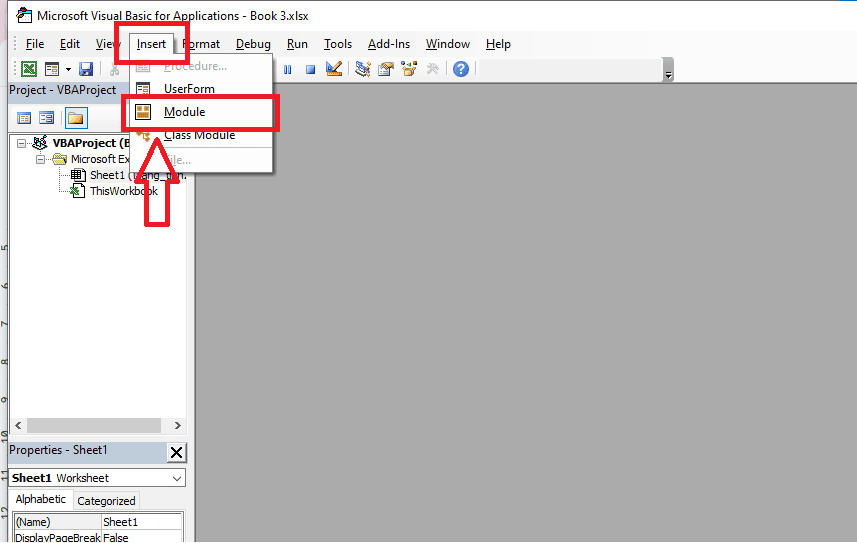The image size is (857, 543).
Task: Close the Properties - Sheet1 pane
Action: 176,453
